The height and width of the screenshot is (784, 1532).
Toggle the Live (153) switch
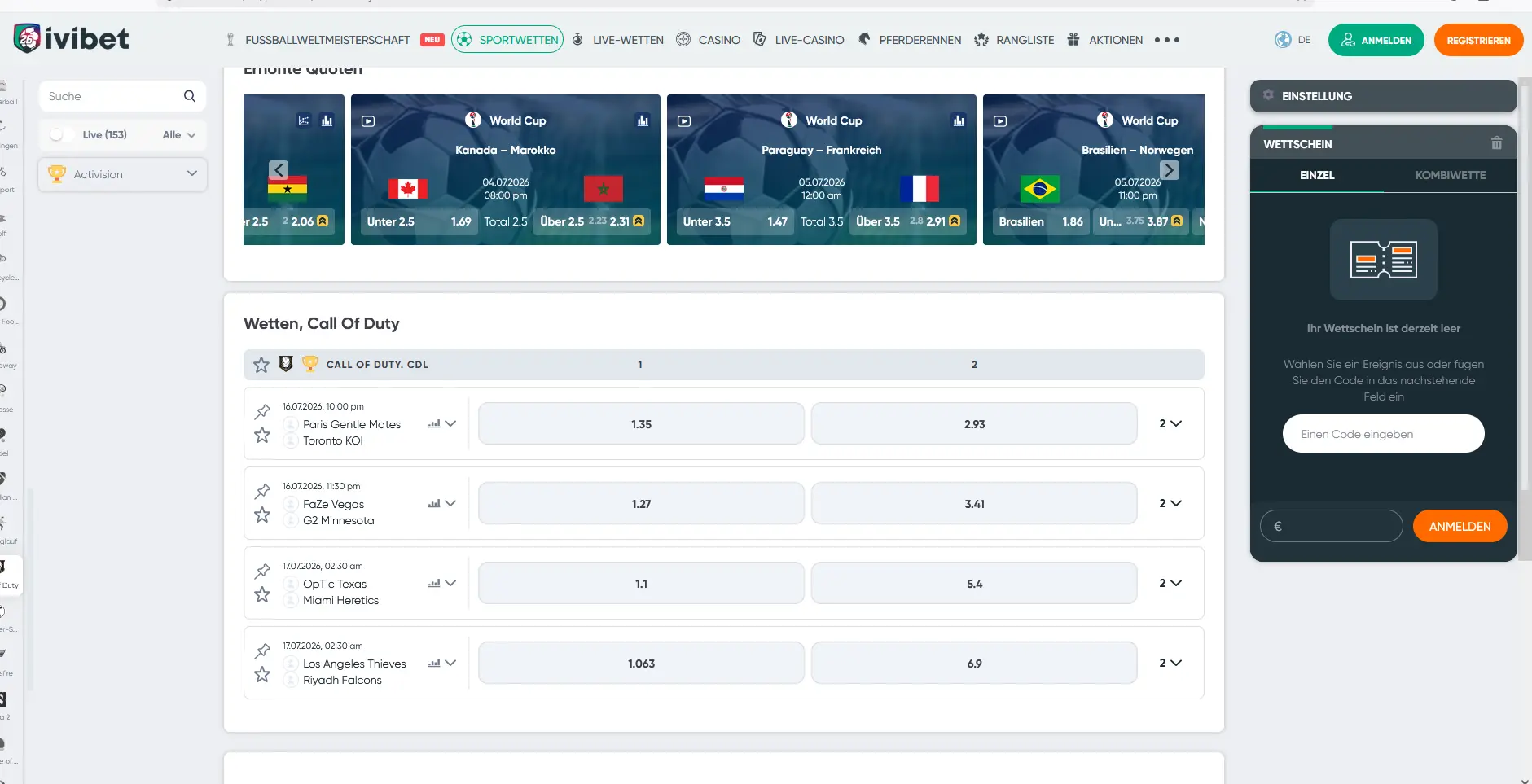[61, 134]
